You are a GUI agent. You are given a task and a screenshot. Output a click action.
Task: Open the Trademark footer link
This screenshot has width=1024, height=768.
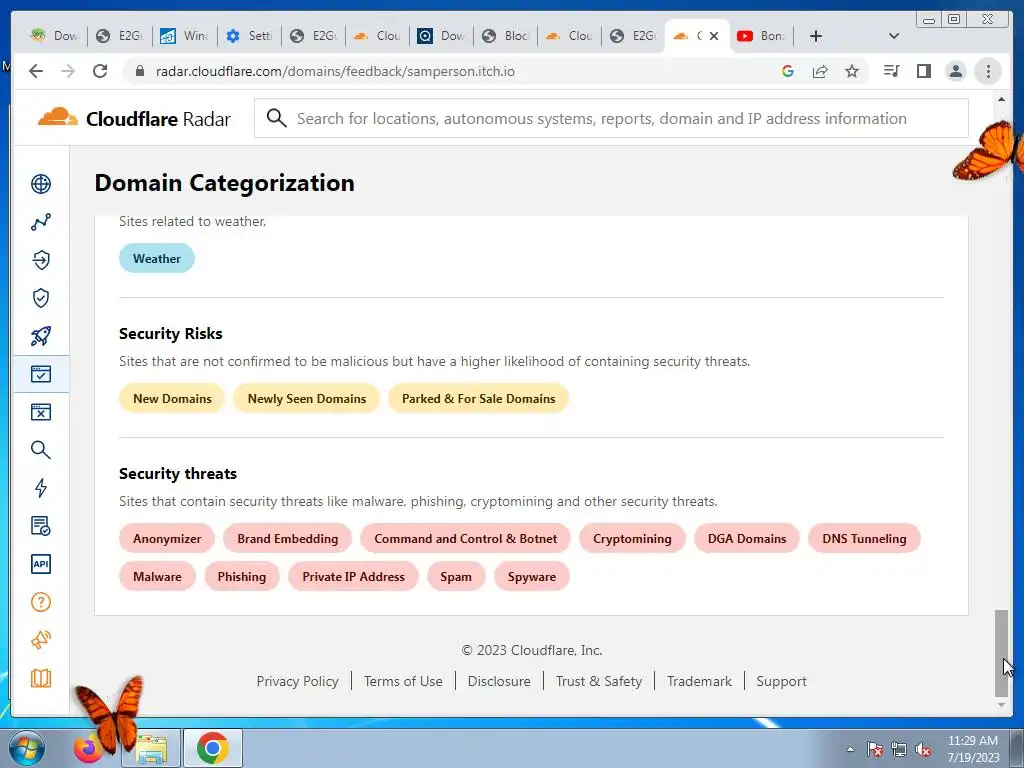(x=699, y=681)
